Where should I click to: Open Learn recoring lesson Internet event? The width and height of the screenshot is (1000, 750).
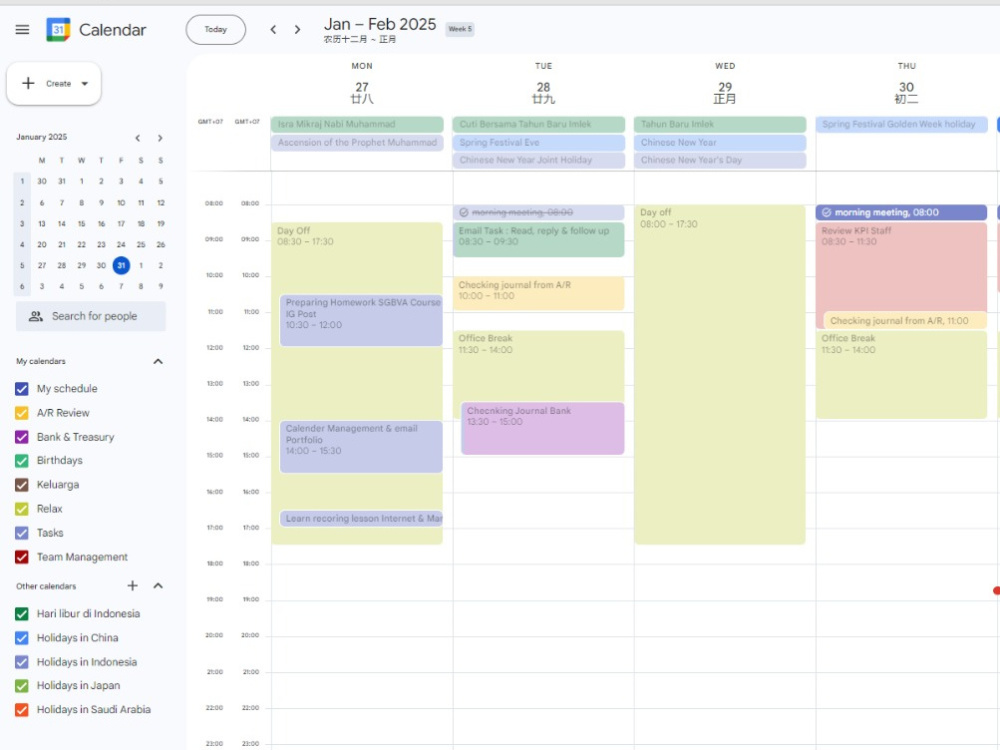tap(362, 518)
